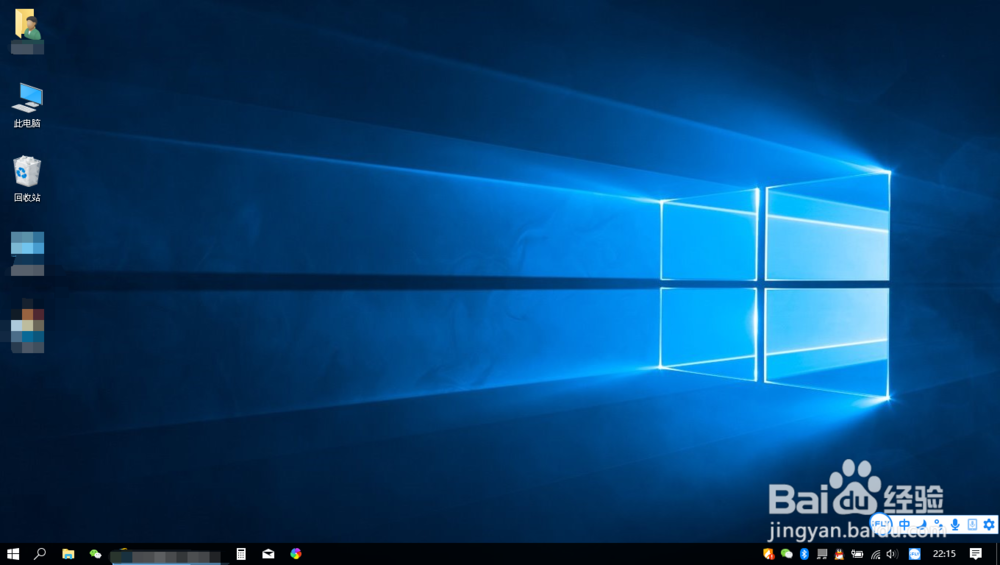This screenshot has height=565, width=1000.
Task: Click the 22:15 taskbar clock
Action: 944,554
